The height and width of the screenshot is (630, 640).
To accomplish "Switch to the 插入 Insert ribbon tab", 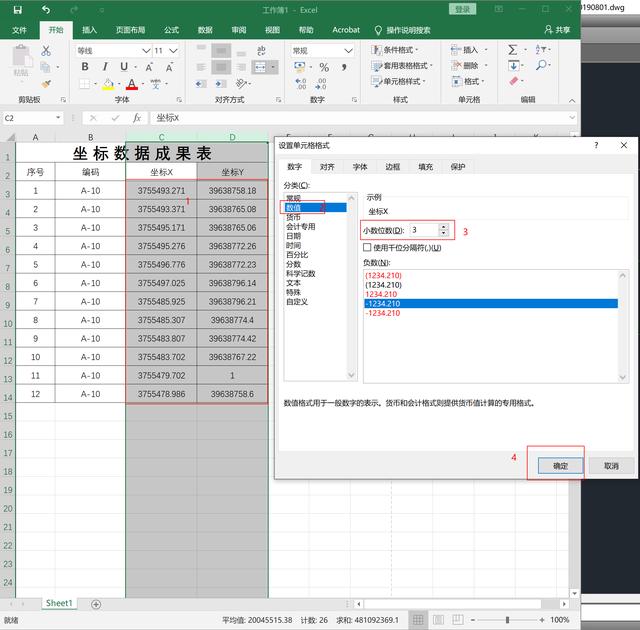I will point(89,30).
